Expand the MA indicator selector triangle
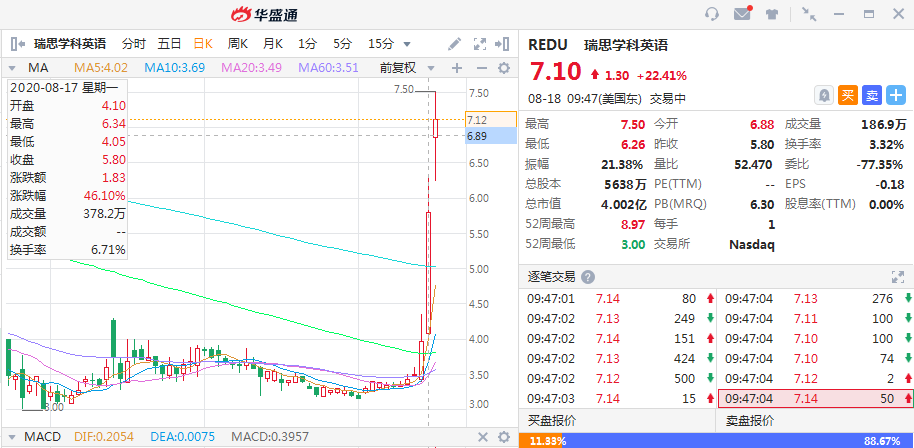The height and width of the screenshot is (448, 914). (12, 69)
